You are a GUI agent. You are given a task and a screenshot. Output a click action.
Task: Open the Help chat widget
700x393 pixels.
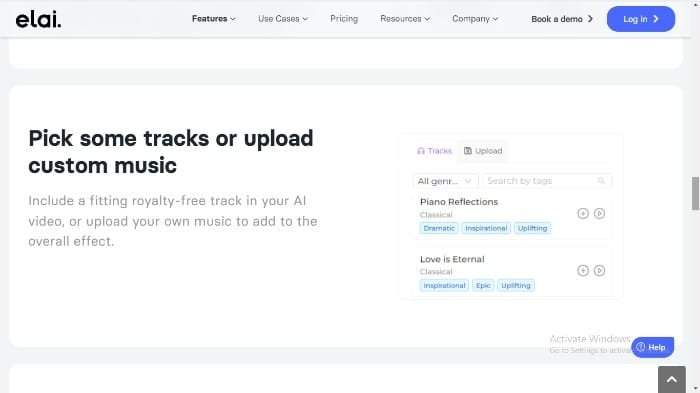click(652, 347)
